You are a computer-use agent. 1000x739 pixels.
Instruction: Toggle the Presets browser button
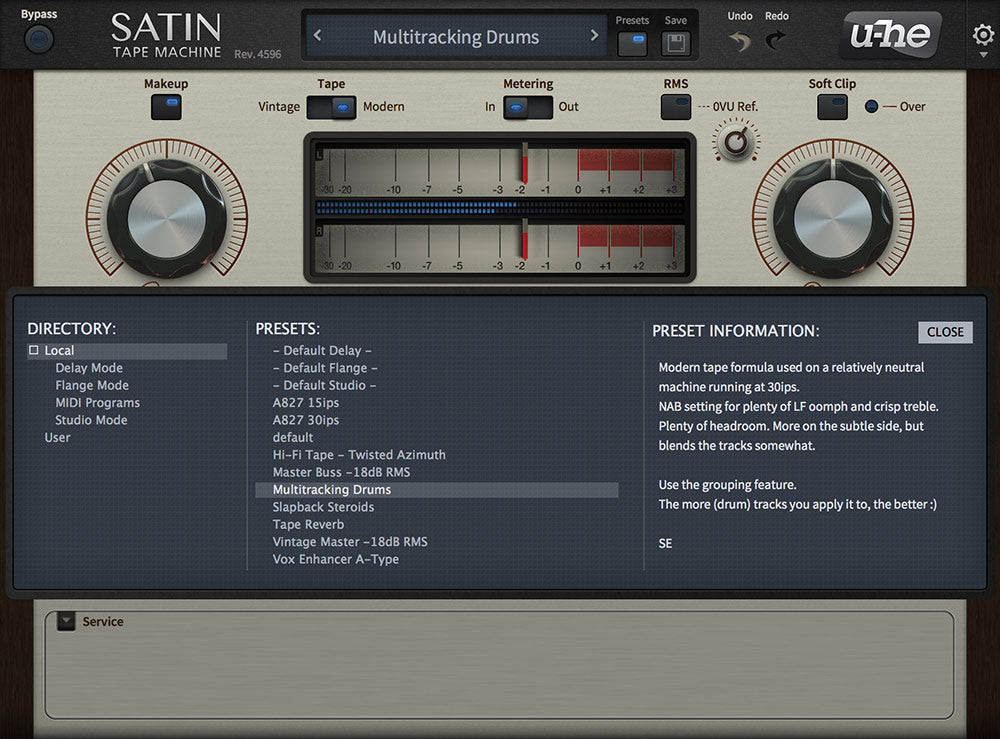click(632, 44)
